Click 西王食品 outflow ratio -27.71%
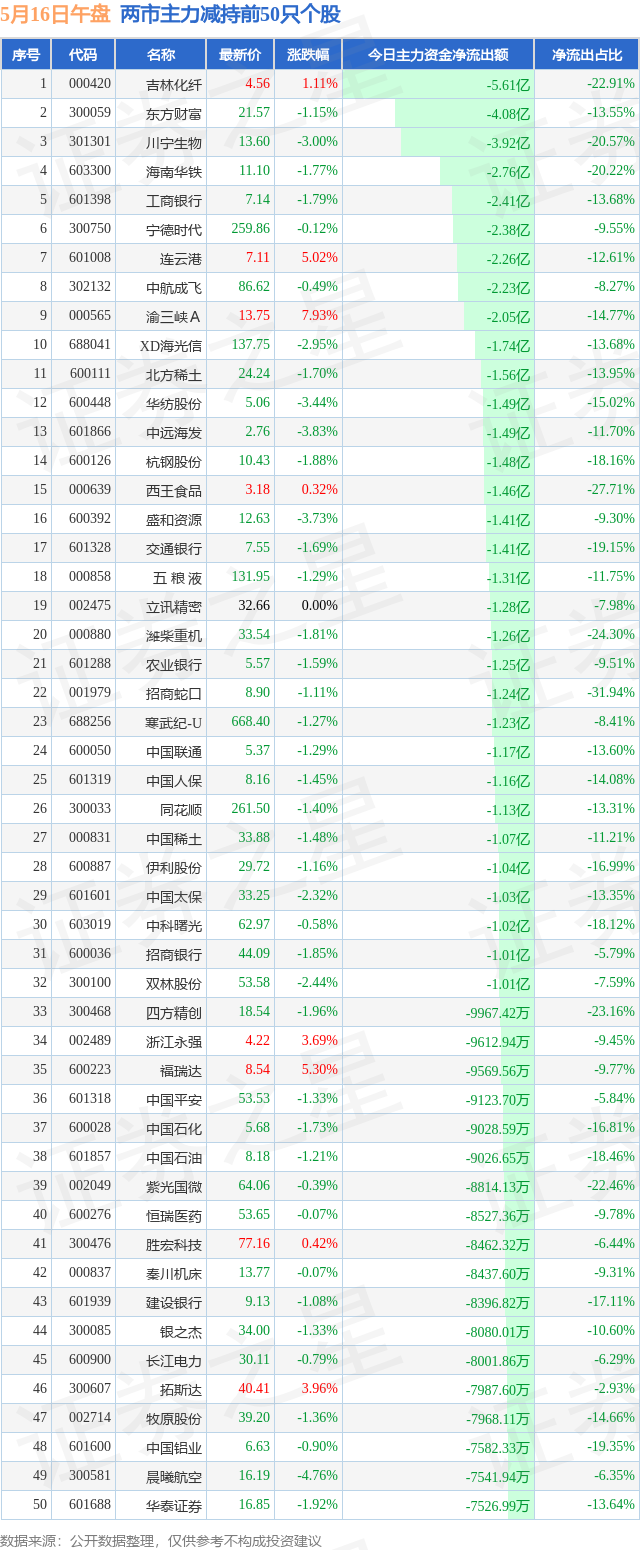 tap(611, 490)
